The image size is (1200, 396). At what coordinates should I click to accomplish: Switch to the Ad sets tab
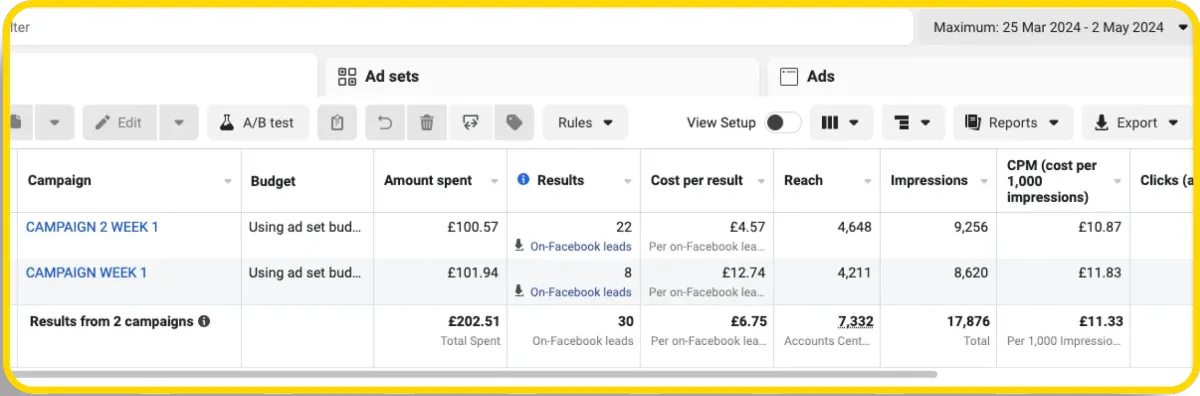[x=542, y=77]
